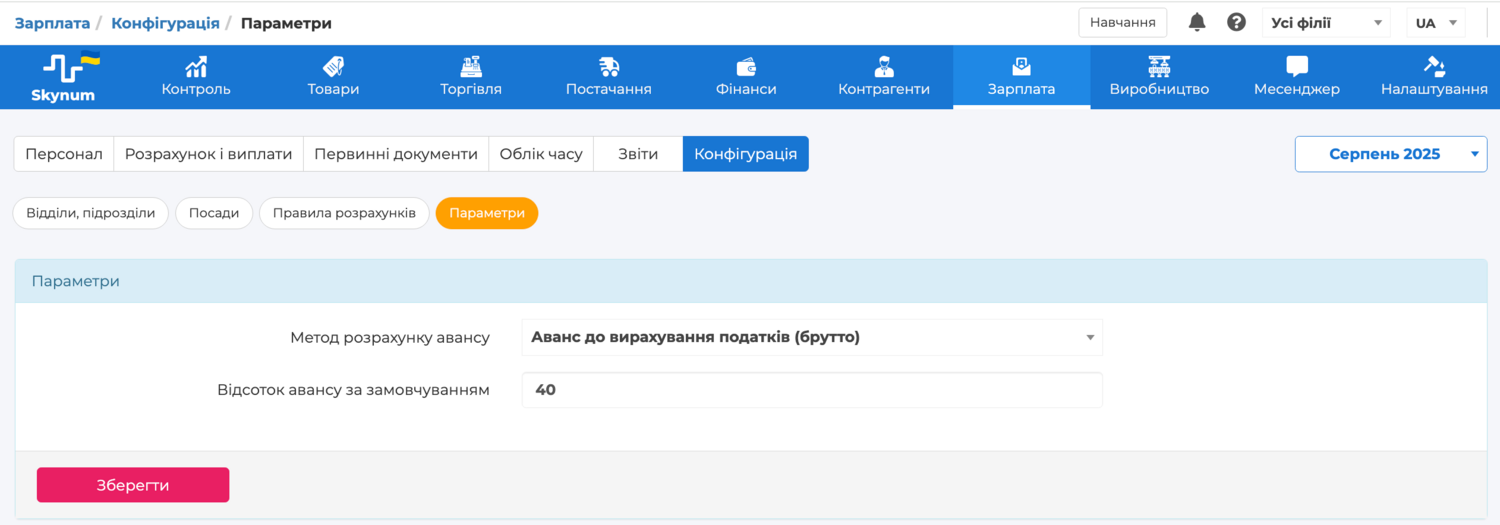Switch to the Облік часу tab

[x=540, y=154]
